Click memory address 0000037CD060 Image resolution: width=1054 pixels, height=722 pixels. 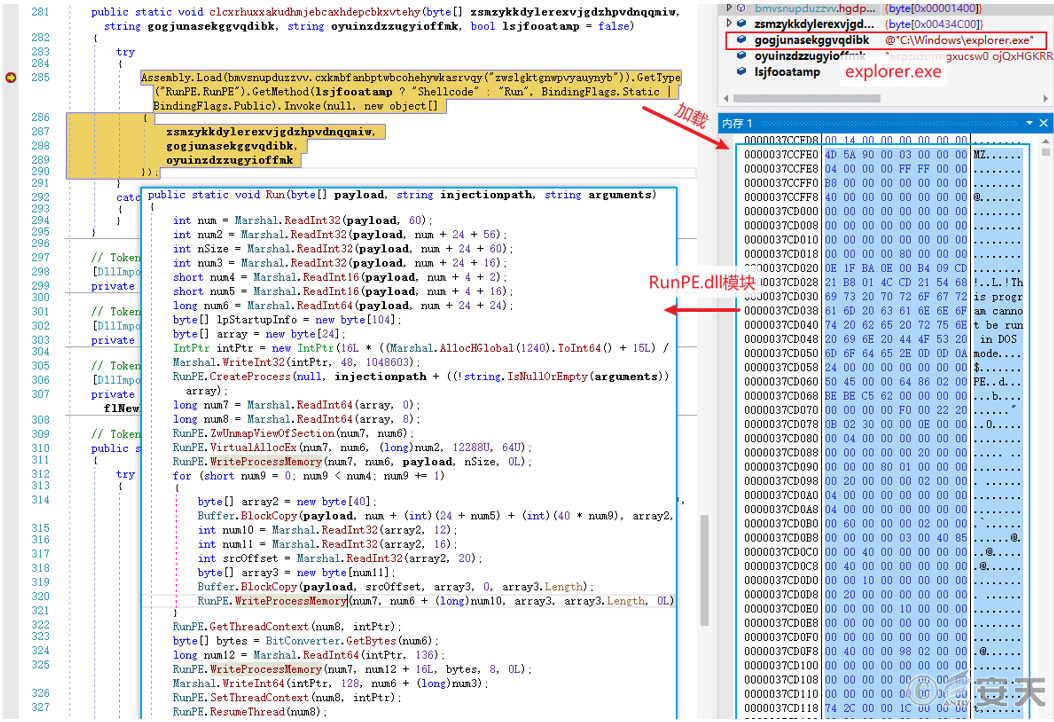click(781, 382)
